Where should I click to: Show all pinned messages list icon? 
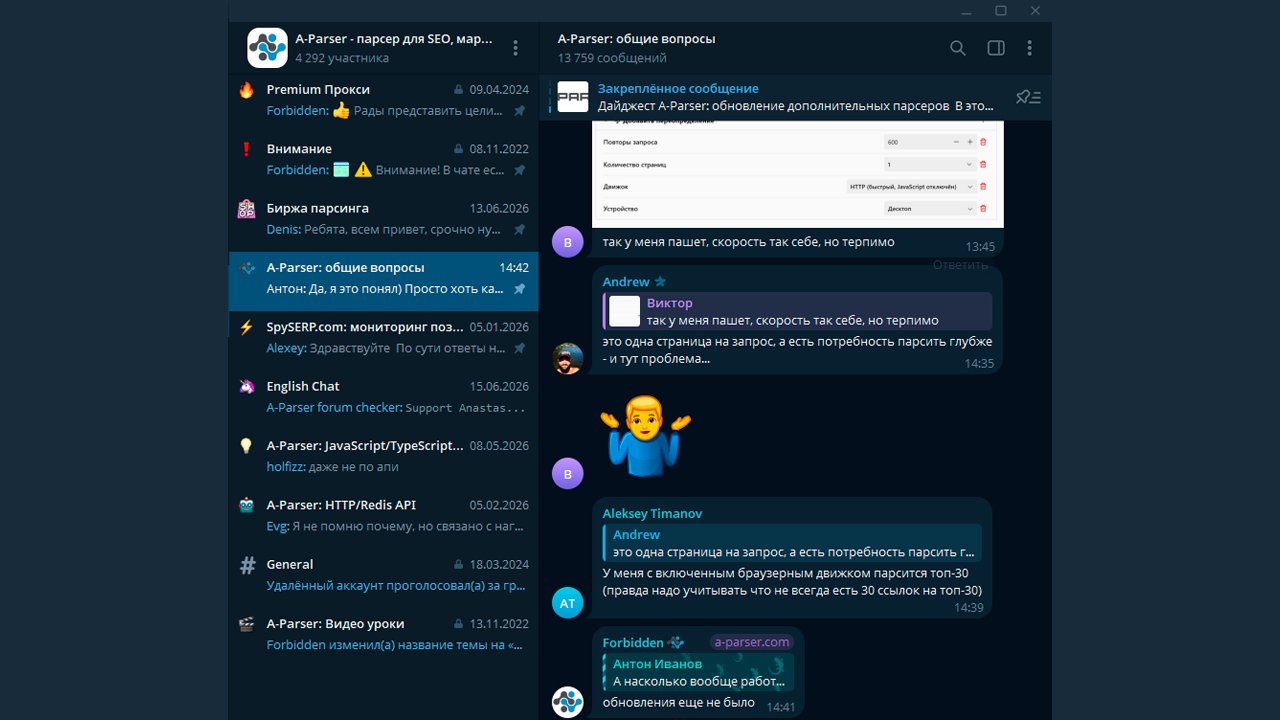tap(1028, 97)
